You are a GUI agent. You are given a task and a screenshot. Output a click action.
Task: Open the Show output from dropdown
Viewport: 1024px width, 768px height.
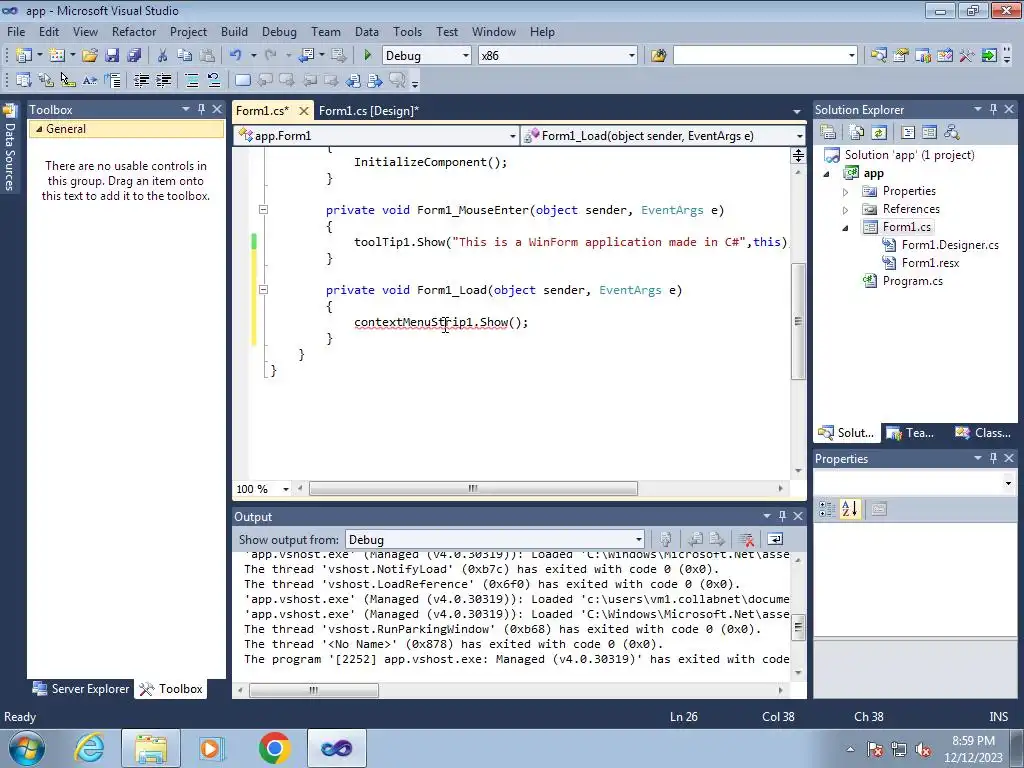[639, 539]
